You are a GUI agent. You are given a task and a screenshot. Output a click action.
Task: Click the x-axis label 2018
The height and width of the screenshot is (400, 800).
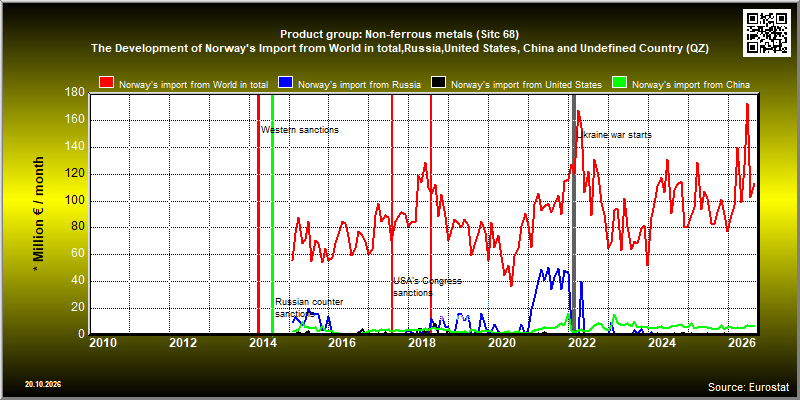tap(421, 343)
